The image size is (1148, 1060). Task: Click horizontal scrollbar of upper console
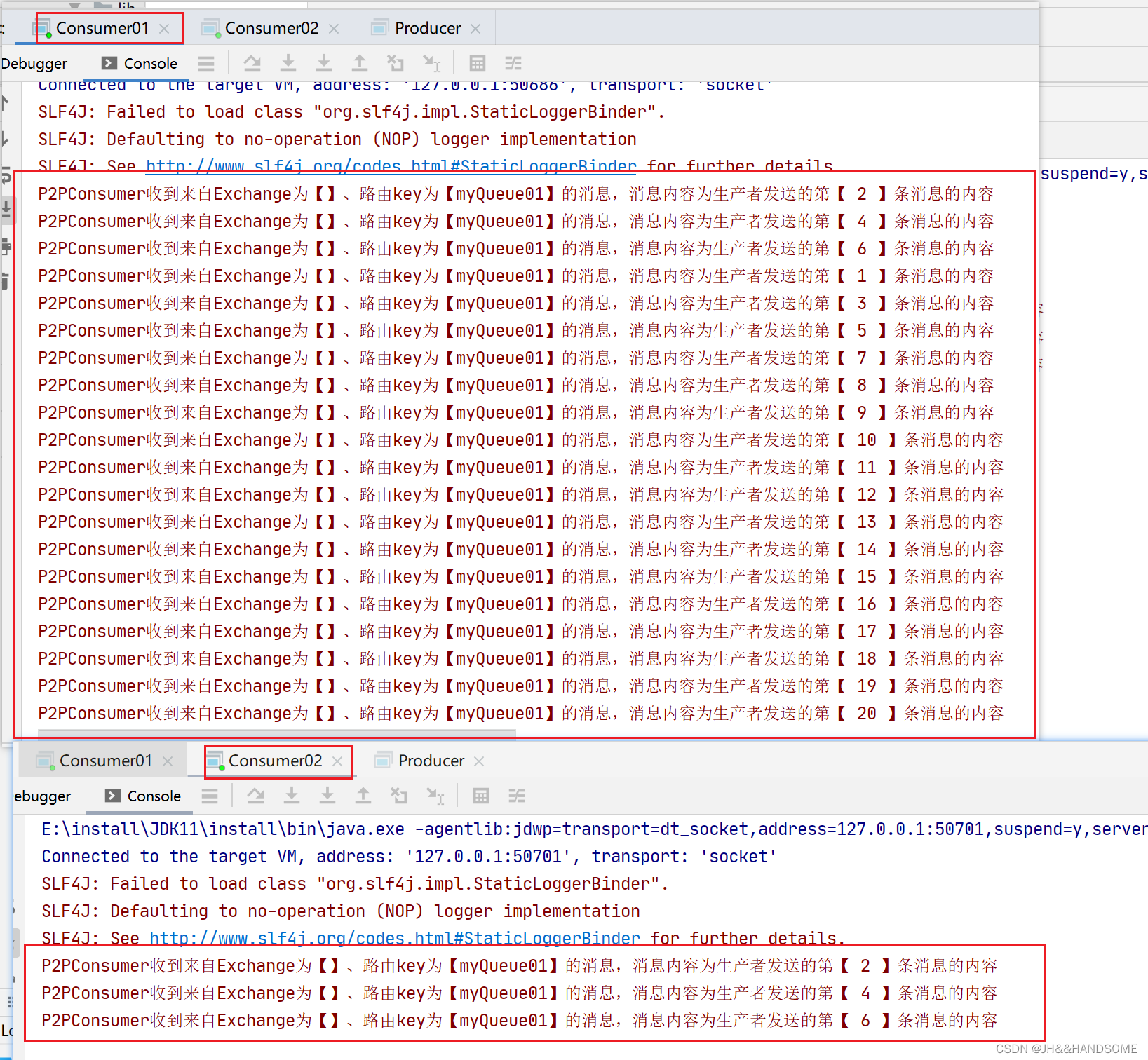pos(277,733)
